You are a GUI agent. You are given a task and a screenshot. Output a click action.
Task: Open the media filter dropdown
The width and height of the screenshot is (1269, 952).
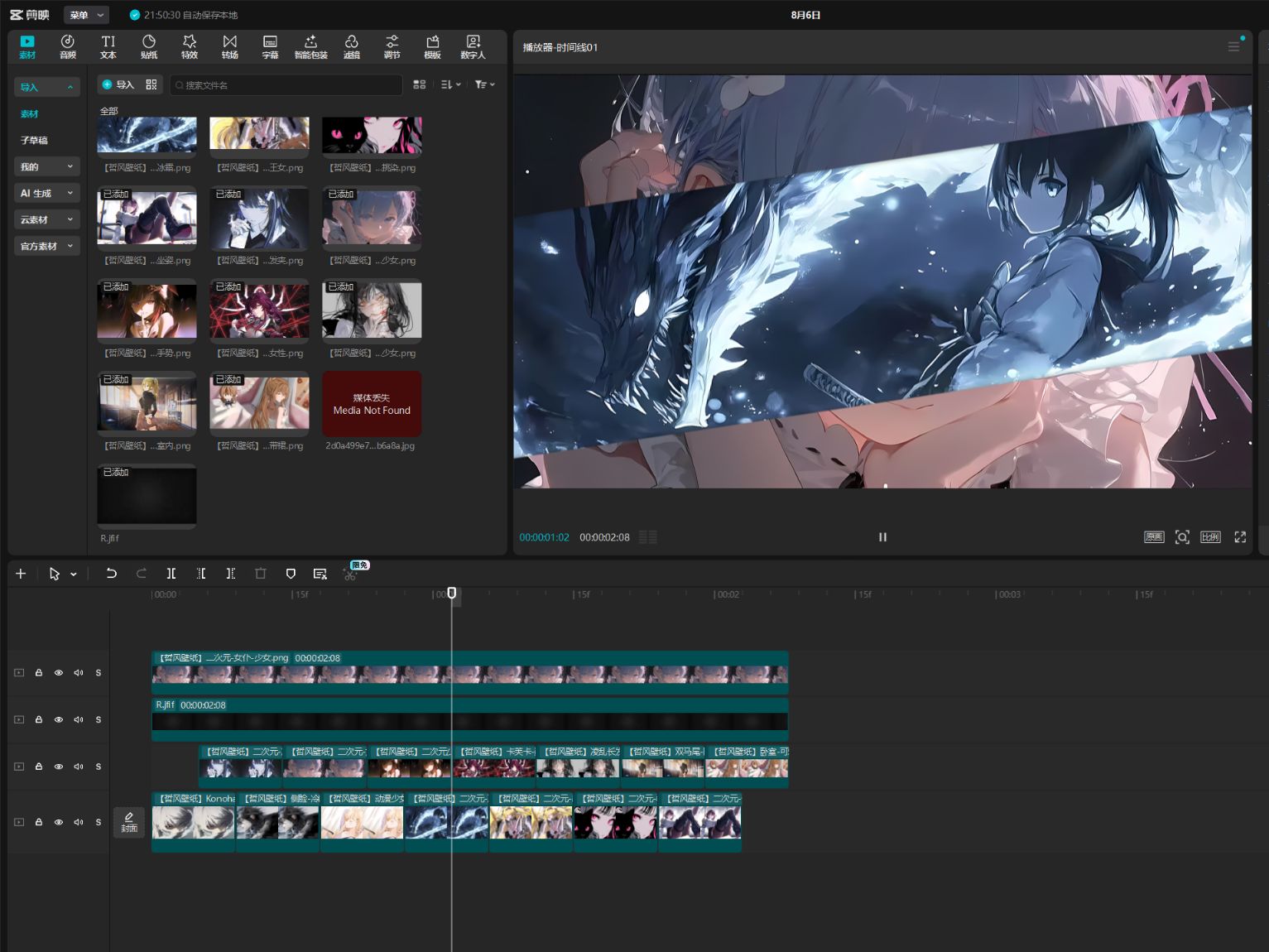tap(485, 84)
